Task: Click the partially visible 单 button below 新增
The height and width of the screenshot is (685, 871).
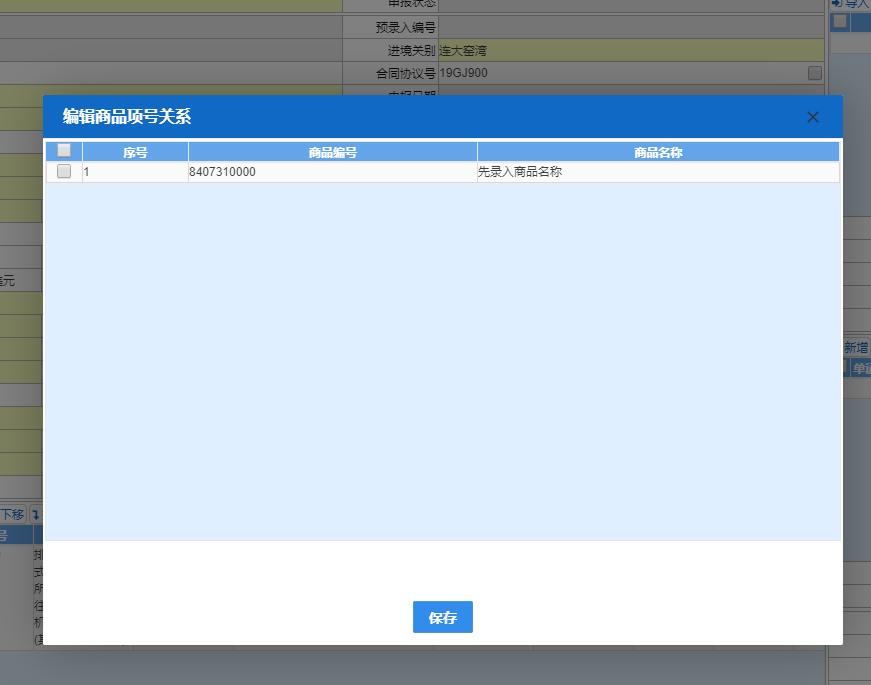Action: pos(863,367)
